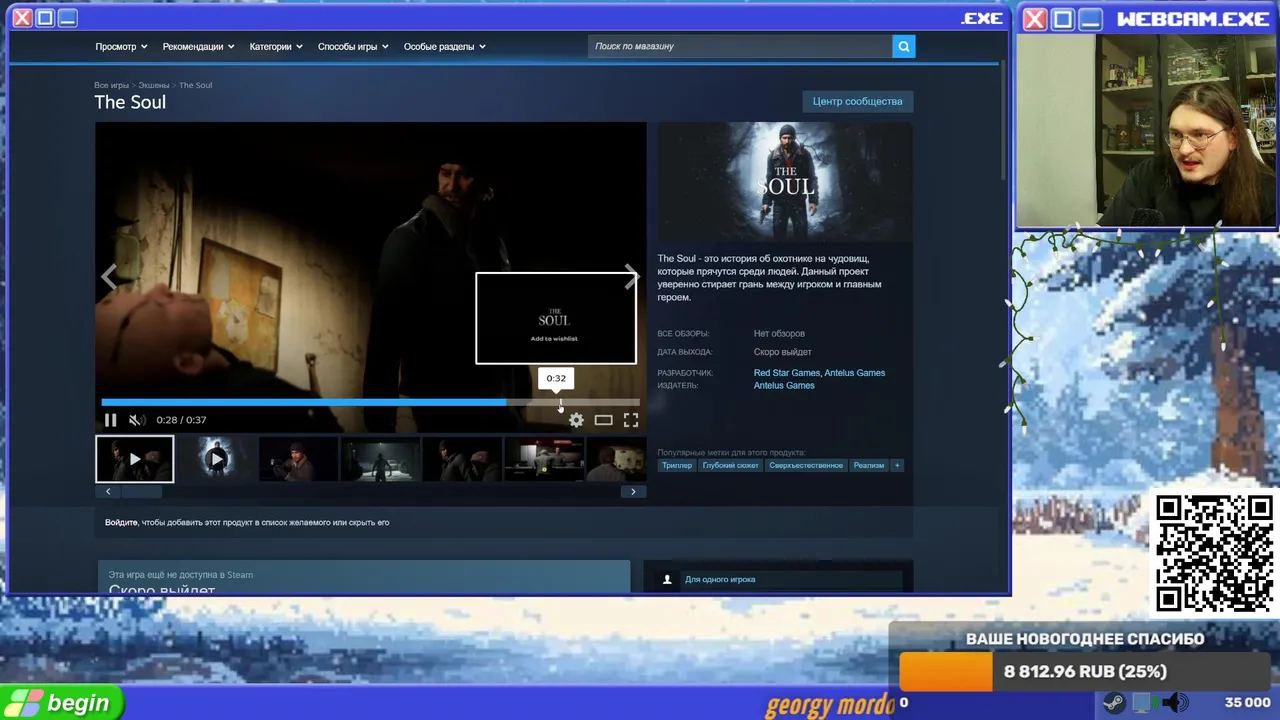Image resolution: width=1280 pixels, height=720 pixels.
Task: Go to previous media with left arrow
Action: tap(109, 278)
